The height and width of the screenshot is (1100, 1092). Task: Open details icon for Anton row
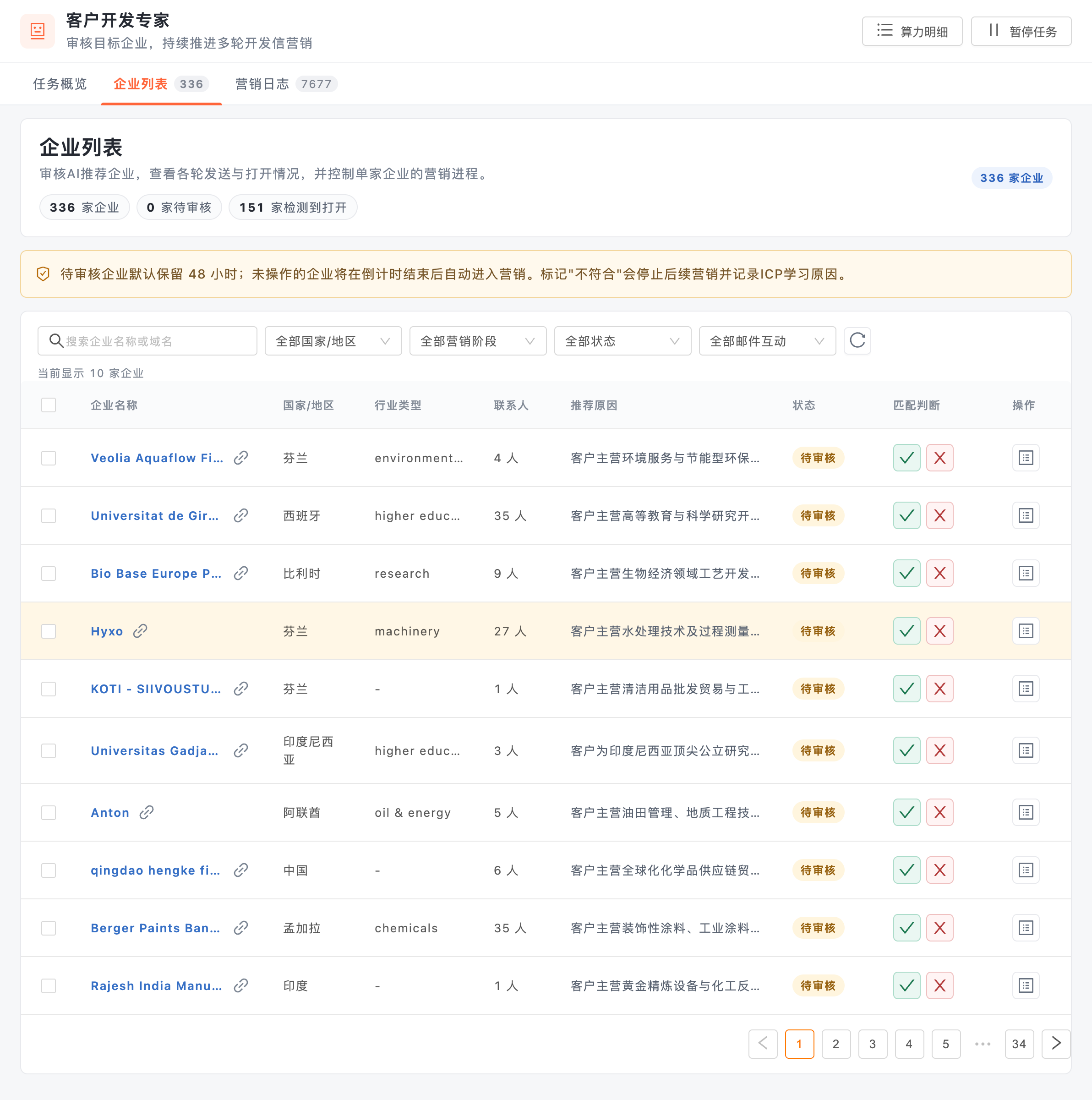[x=1026, y=812]
